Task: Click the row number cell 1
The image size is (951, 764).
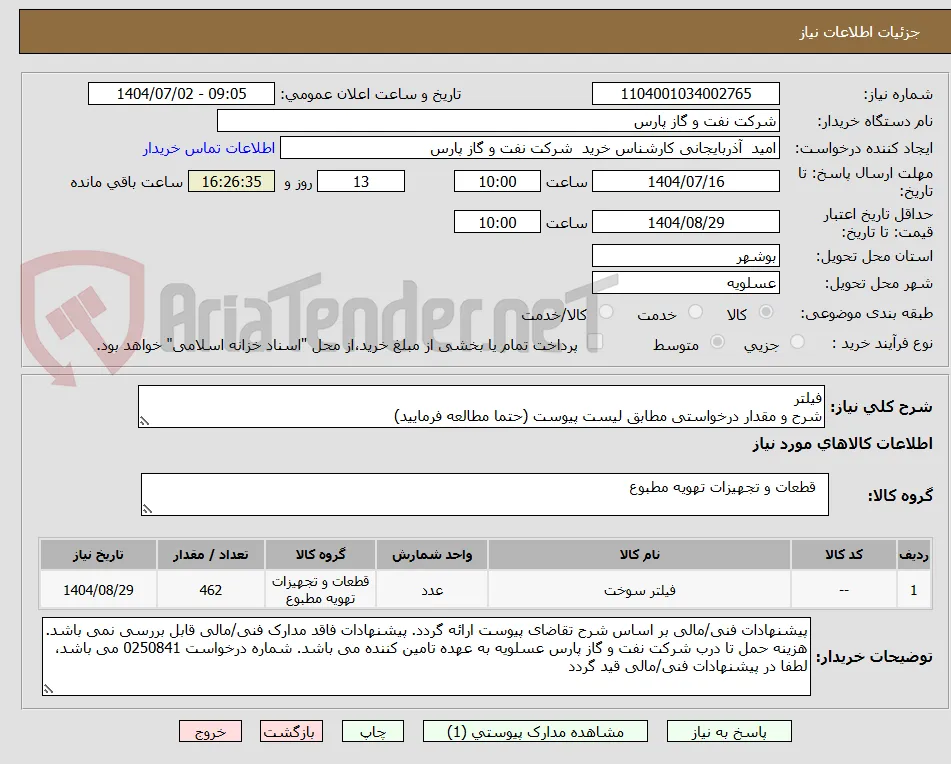Action: pos(913,589)
